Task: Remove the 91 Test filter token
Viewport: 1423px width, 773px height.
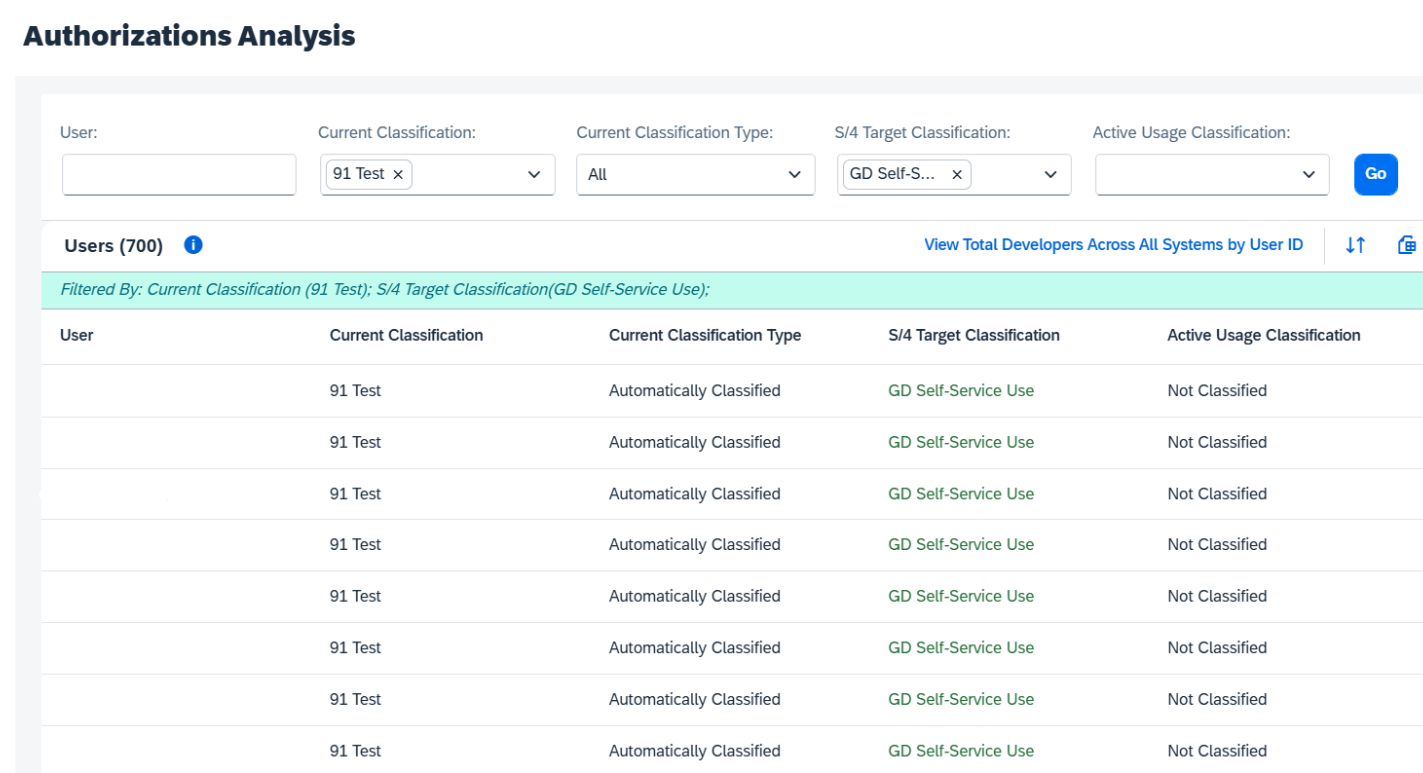Action: click(398, 175)
